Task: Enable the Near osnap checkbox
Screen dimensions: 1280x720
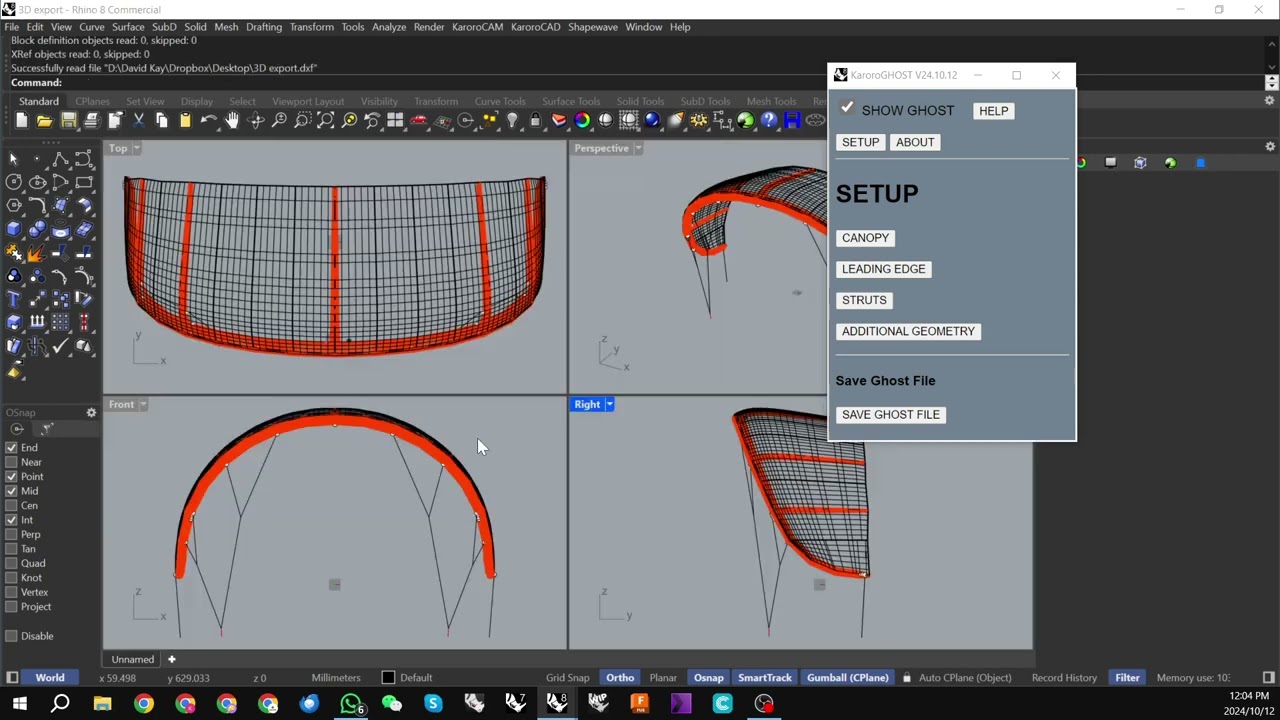Action: [x=11, y=462]
